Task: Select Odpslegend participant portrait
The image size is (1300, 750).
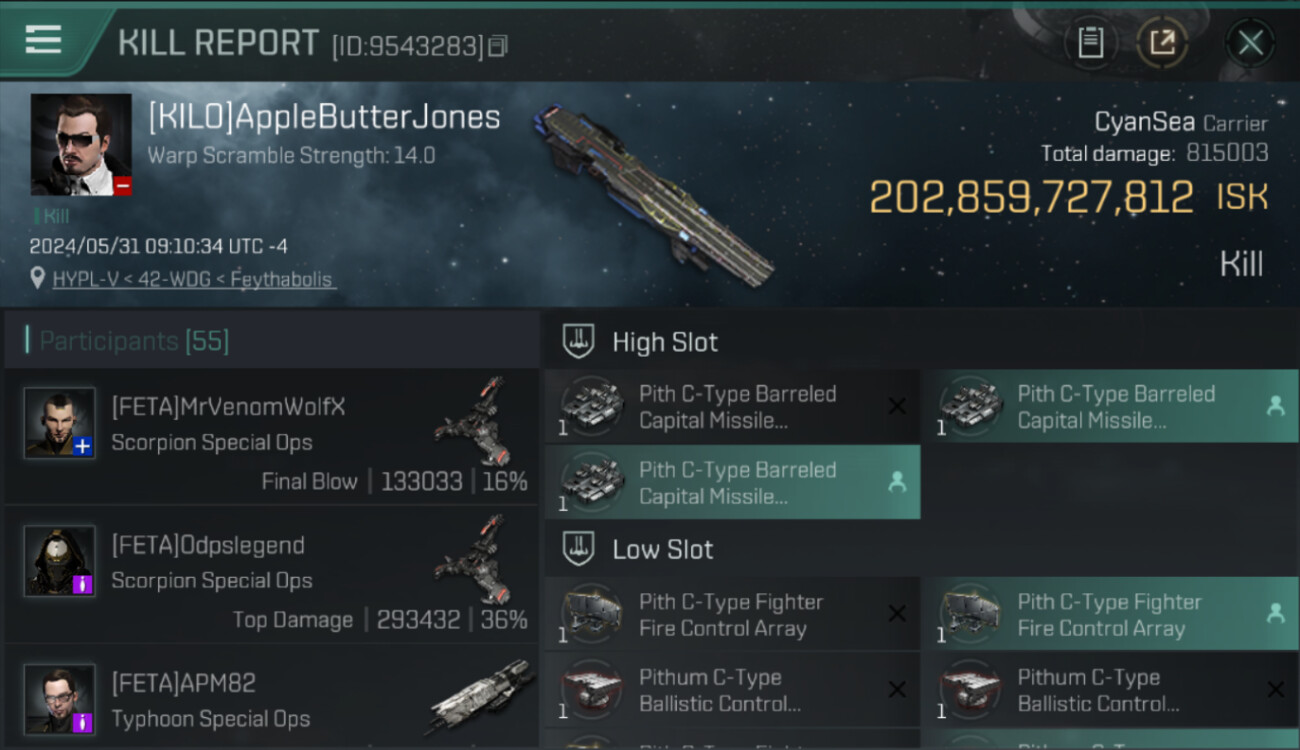Action: [60, 561]
